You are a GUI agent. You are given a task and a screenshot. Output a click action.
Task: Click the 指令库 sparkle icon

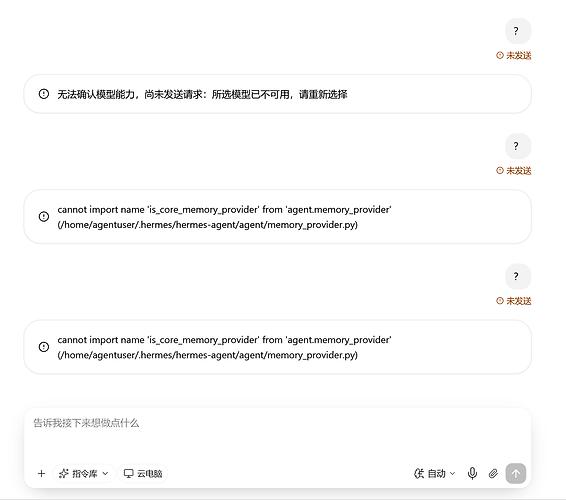(x=64, y=473)
